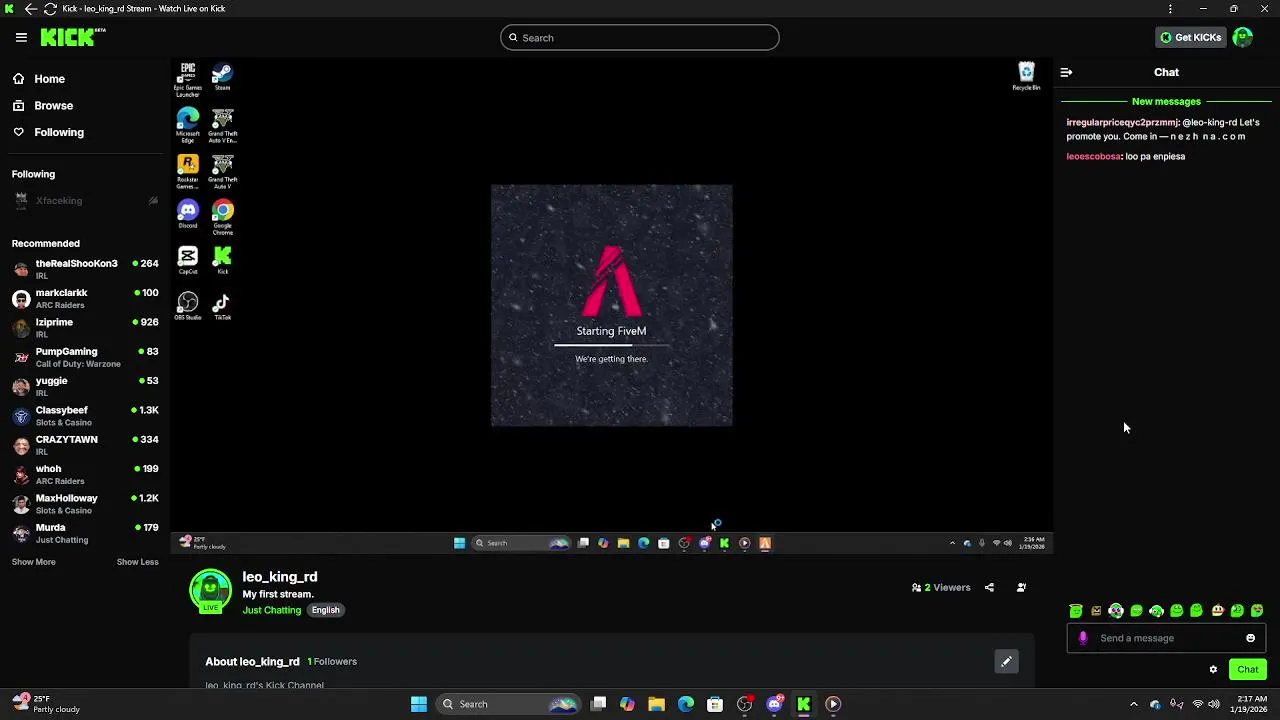
Task: Open Xfaceking followed channel
Action: [85, 201]
